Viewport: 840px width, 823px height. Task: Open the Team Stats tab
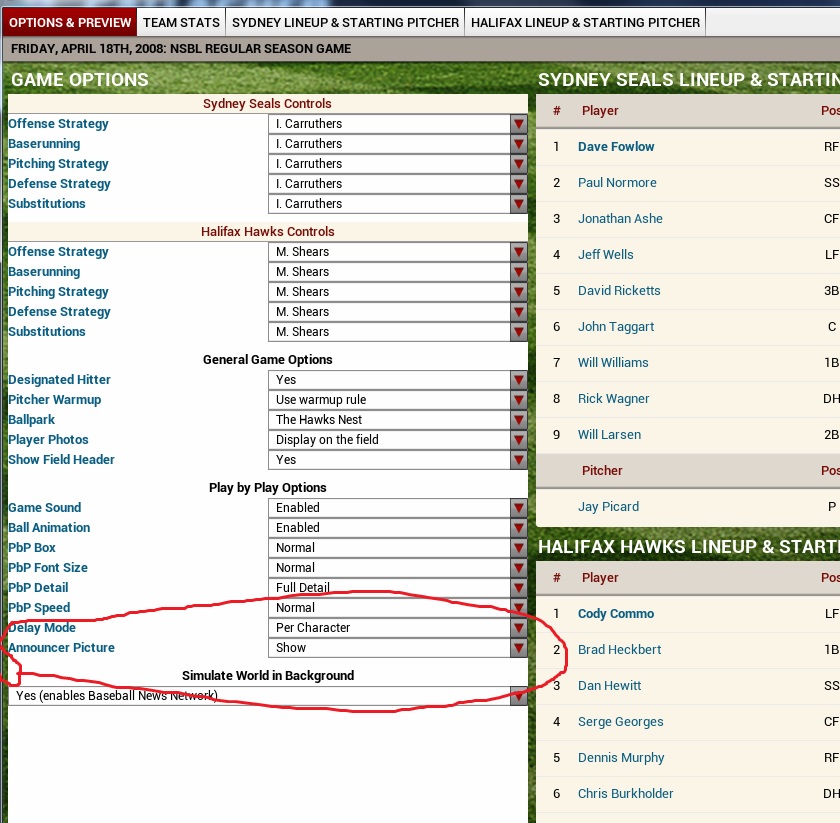(x=181, y=22)
